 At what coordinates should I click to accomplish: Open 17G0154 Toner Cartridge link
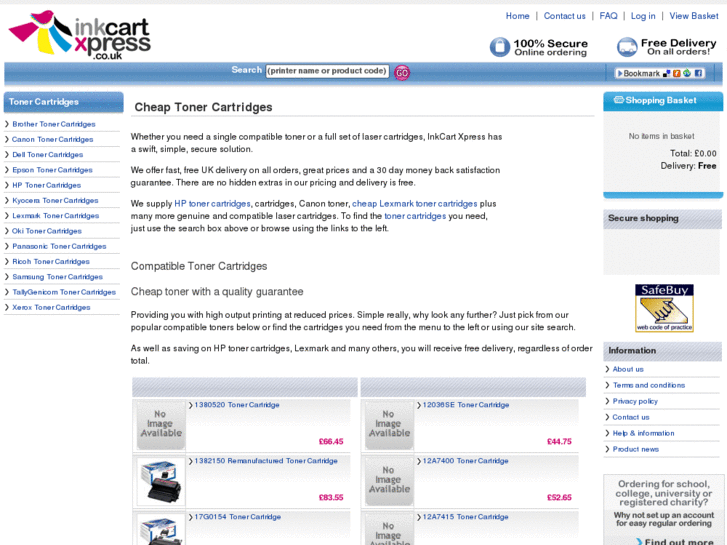pyautogui.click(x=237, y=517)
